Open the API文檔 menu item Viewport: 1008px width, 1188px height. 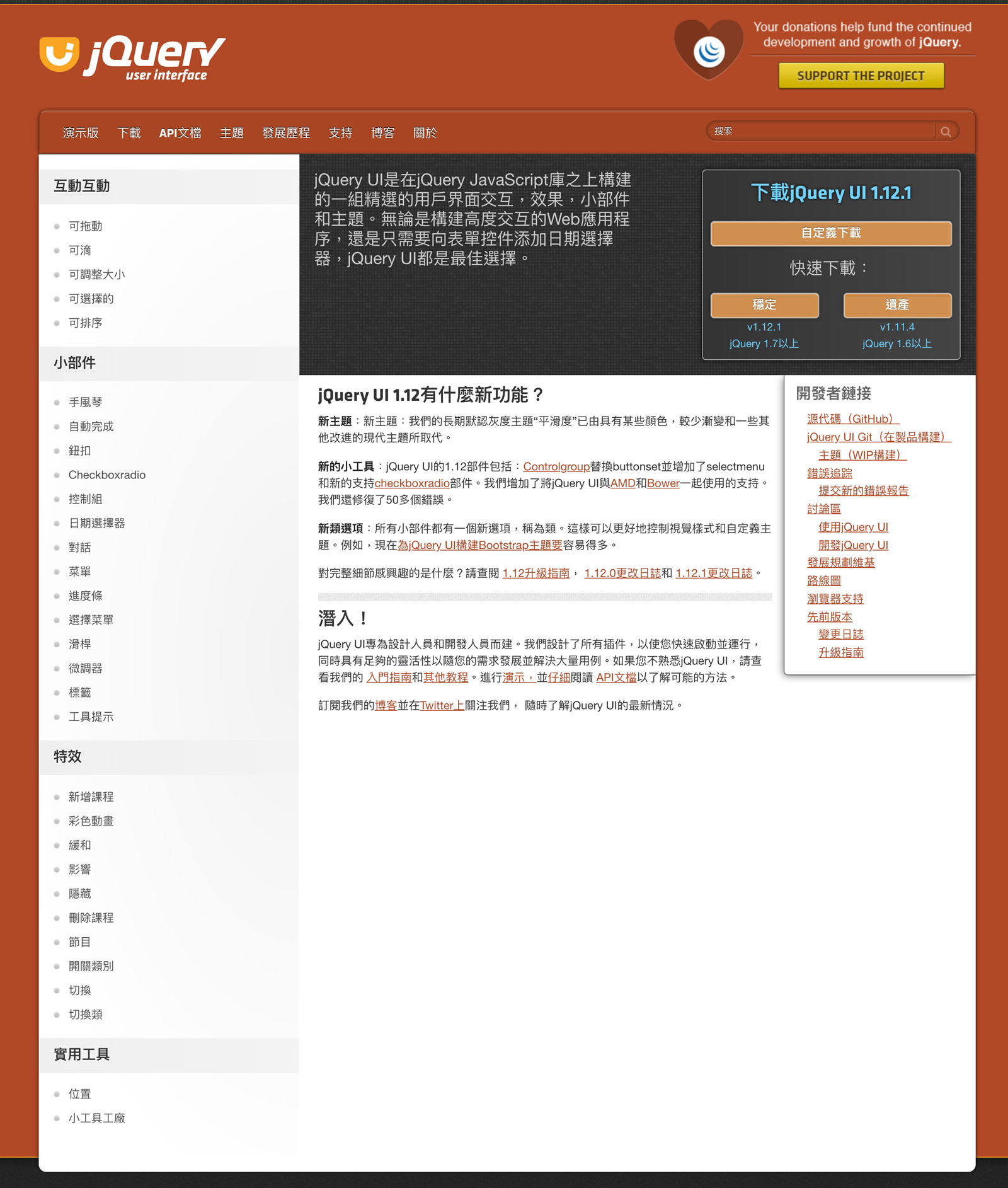point(180,133)
